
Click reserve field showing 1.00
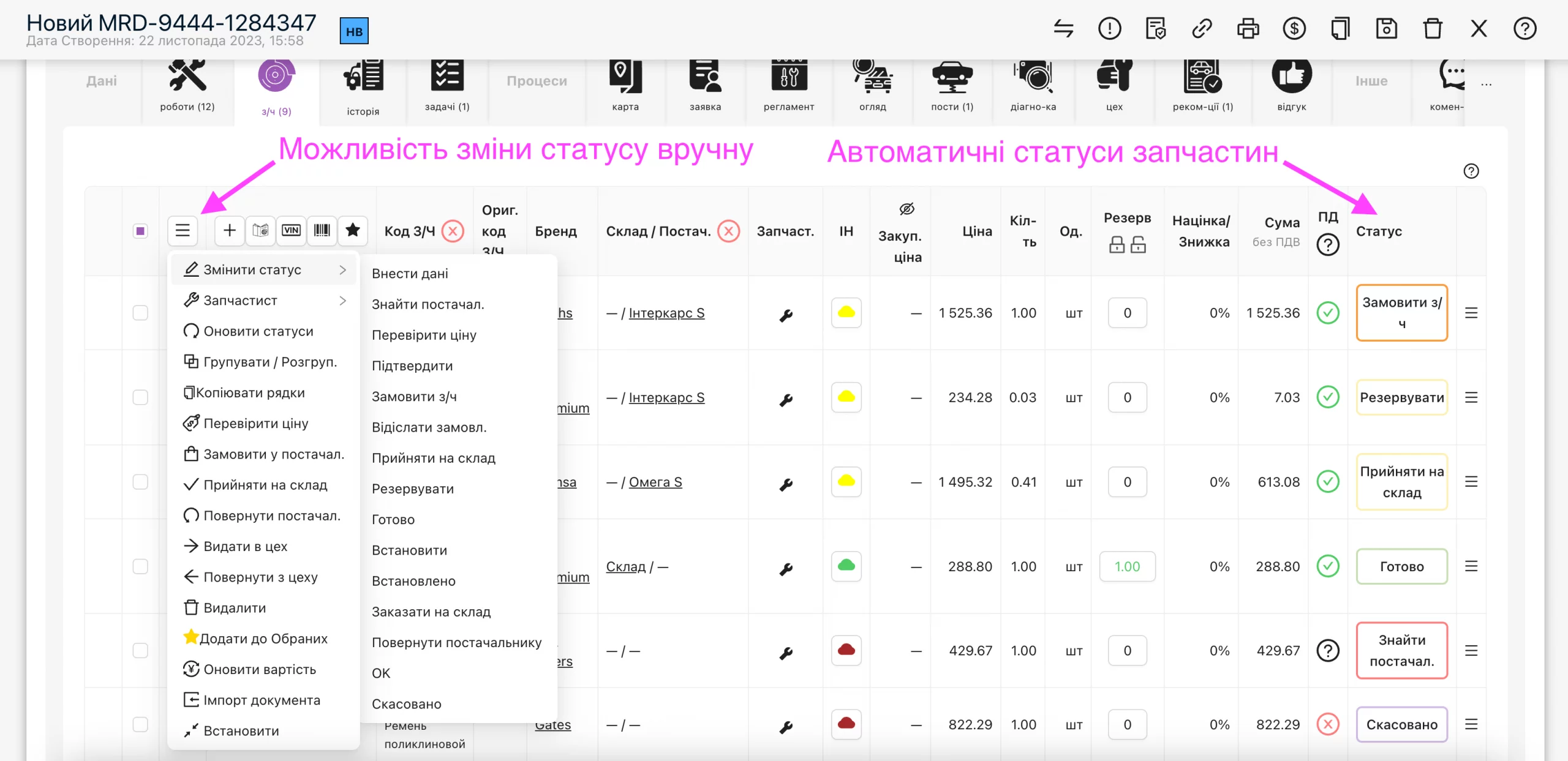pos(1127,566)
